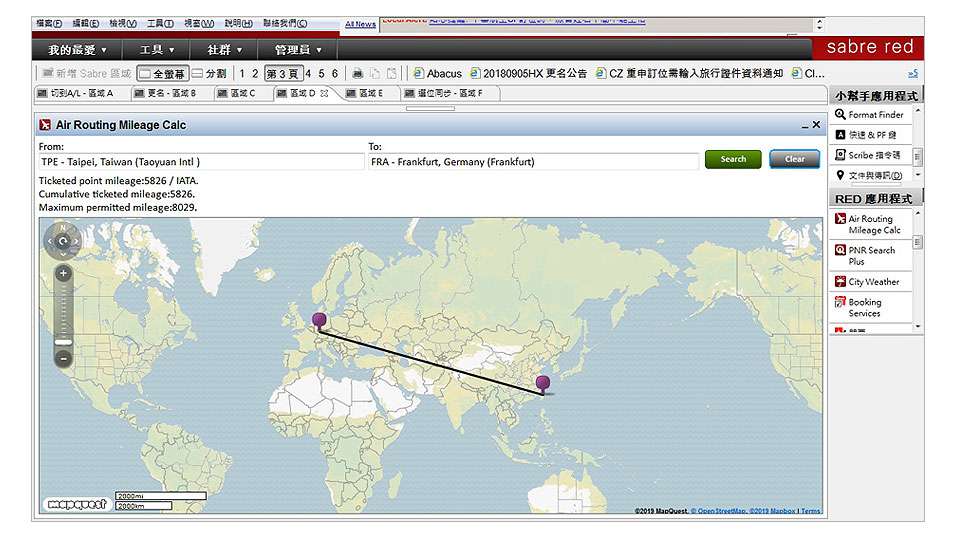Screen dimensions: 953x538
Task: Launch Air Routing Mileage Calc from sidebar
Action: 869,224
